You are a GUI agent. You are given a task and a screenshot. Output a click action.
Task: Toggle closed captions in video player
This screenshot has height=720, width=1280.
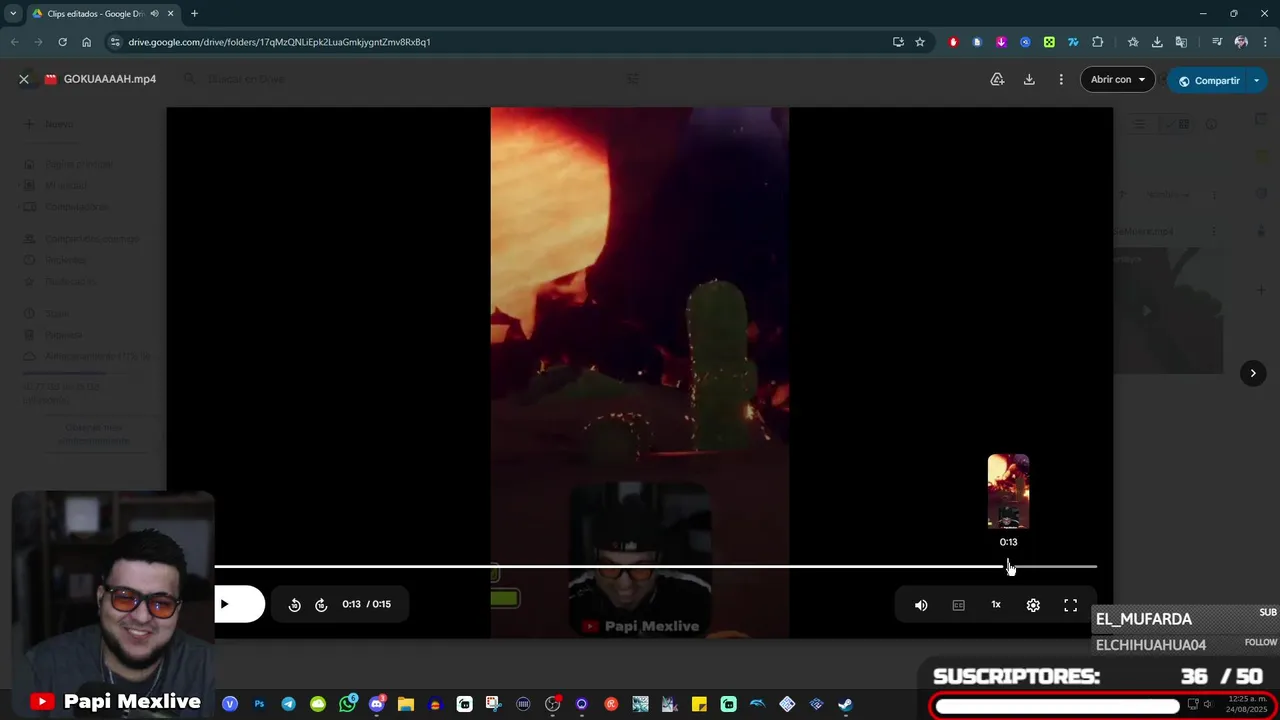[x=958, y=605]
